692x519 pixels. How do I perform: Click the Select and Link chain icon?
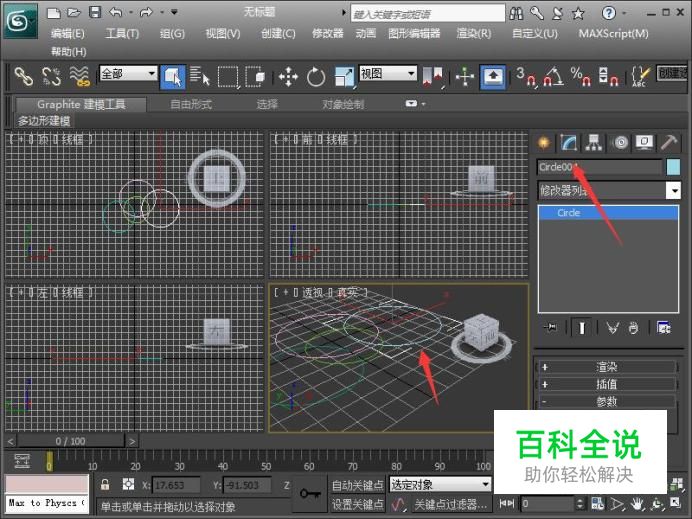[23, 77]
